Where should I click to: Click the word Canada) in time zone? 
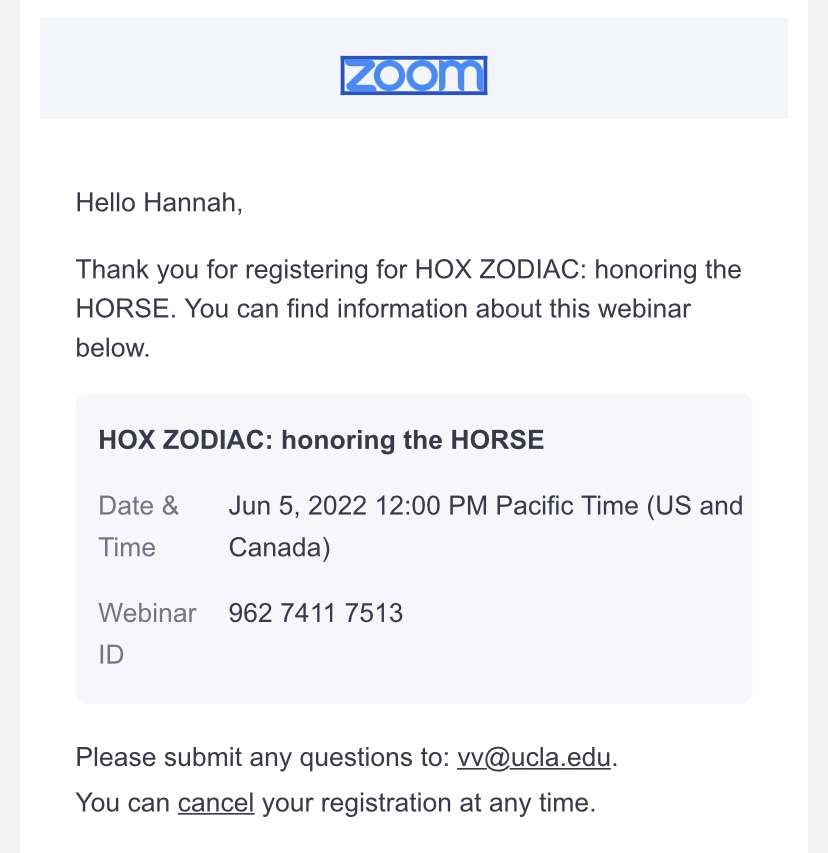tap(279, 548)
